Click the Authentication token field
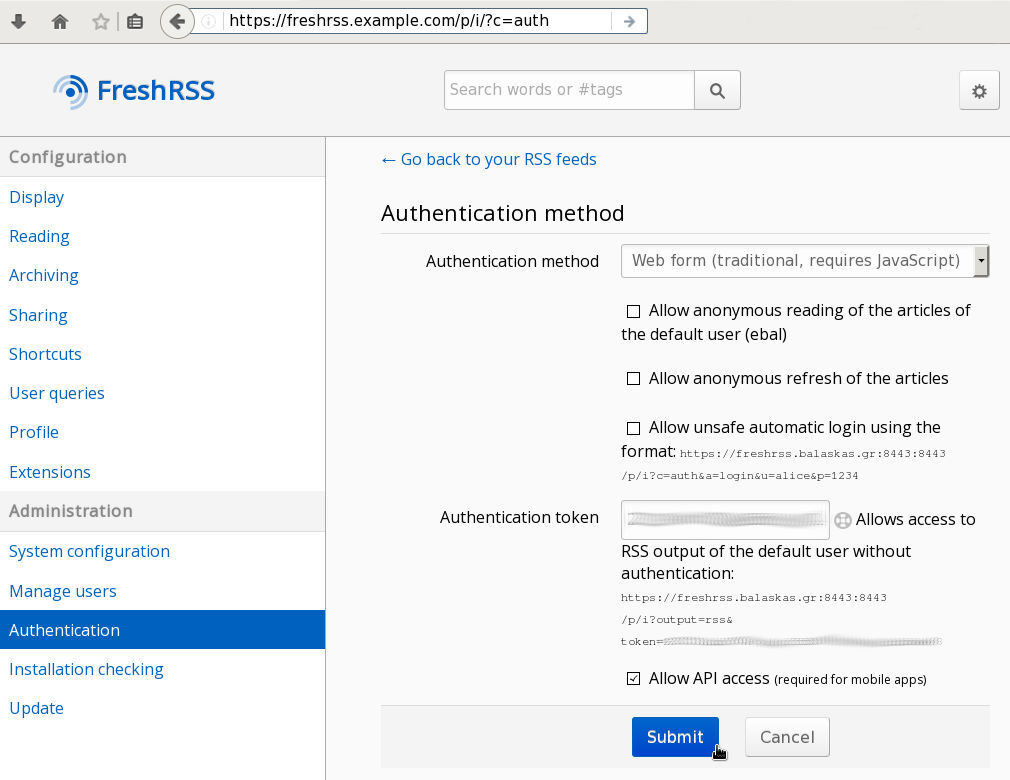This screenshot has height=780, width=1010. [725, 519]
